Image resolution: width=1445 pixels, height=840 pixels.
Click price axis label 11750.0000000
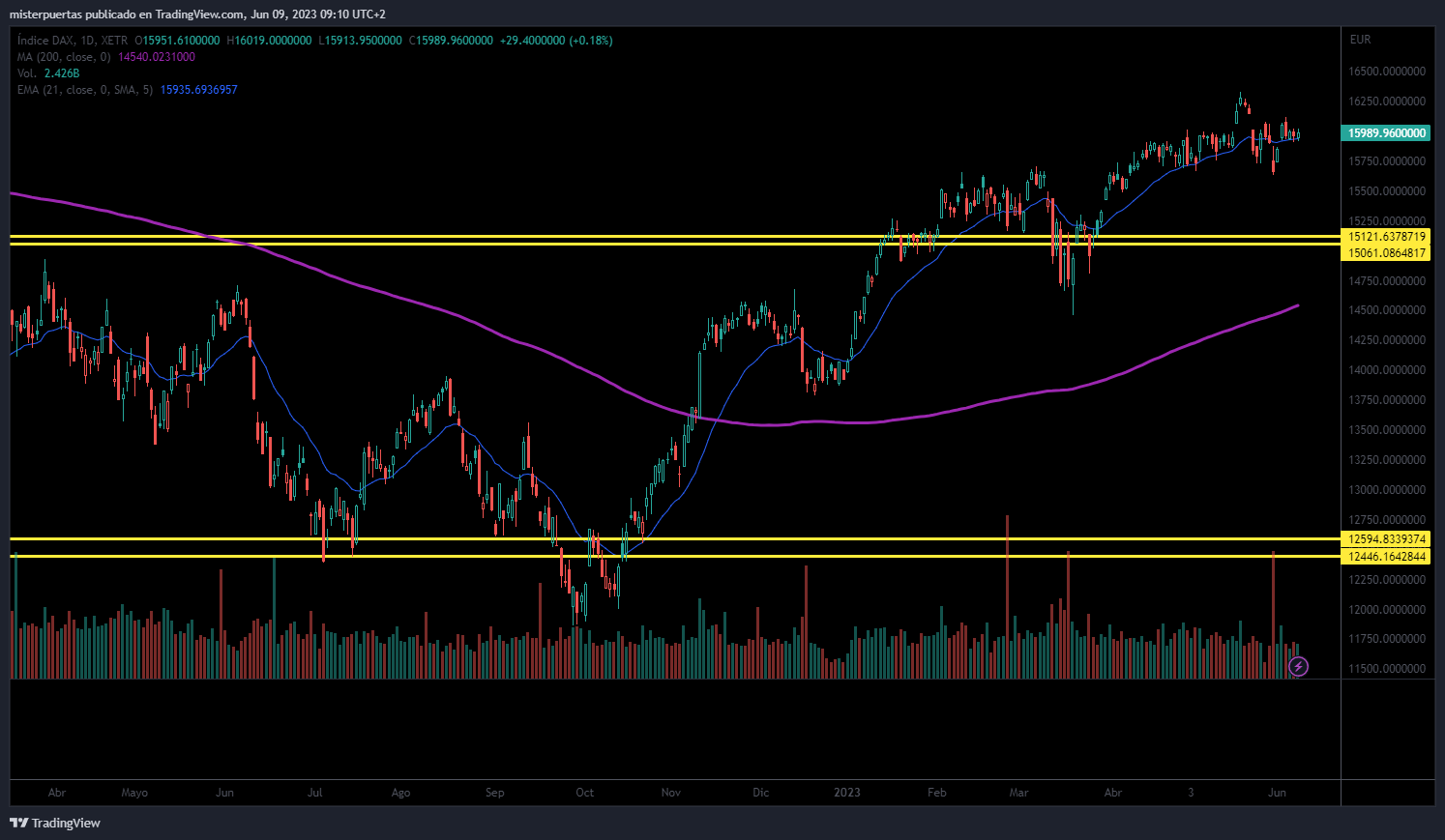(1387, 639)
